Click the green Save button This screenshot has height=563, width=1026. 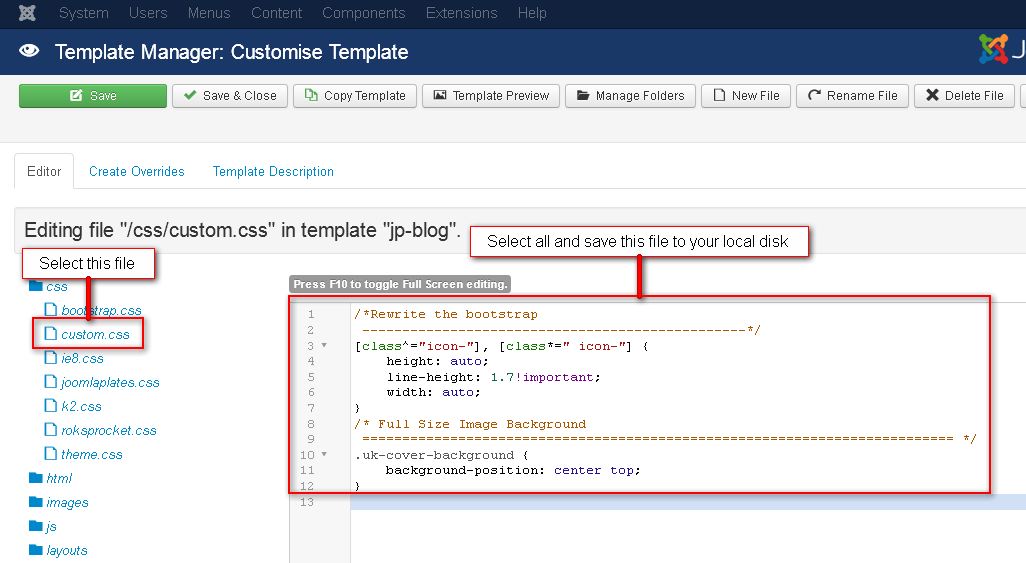(93, 96)
